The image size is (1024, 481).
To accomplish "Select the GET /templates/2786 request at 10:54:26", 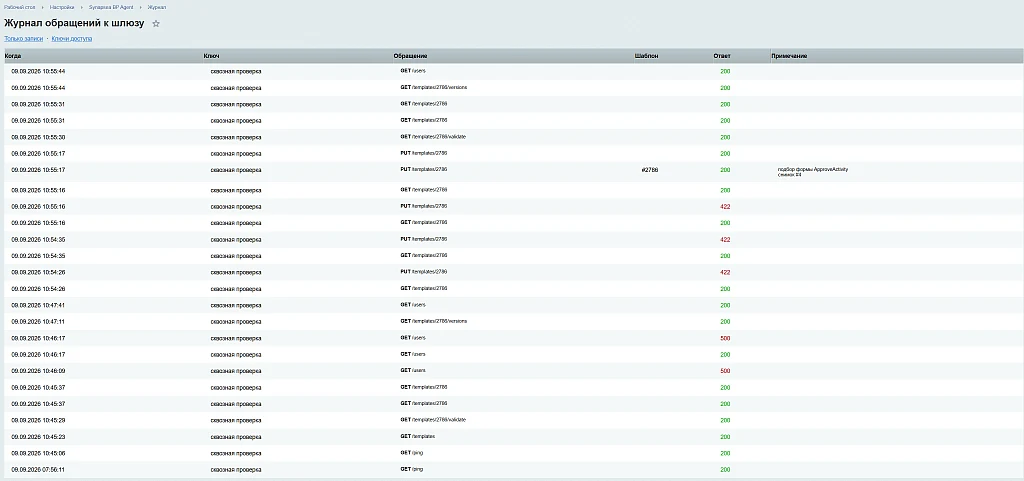I will pyautogui.click(x=424, y=288).
